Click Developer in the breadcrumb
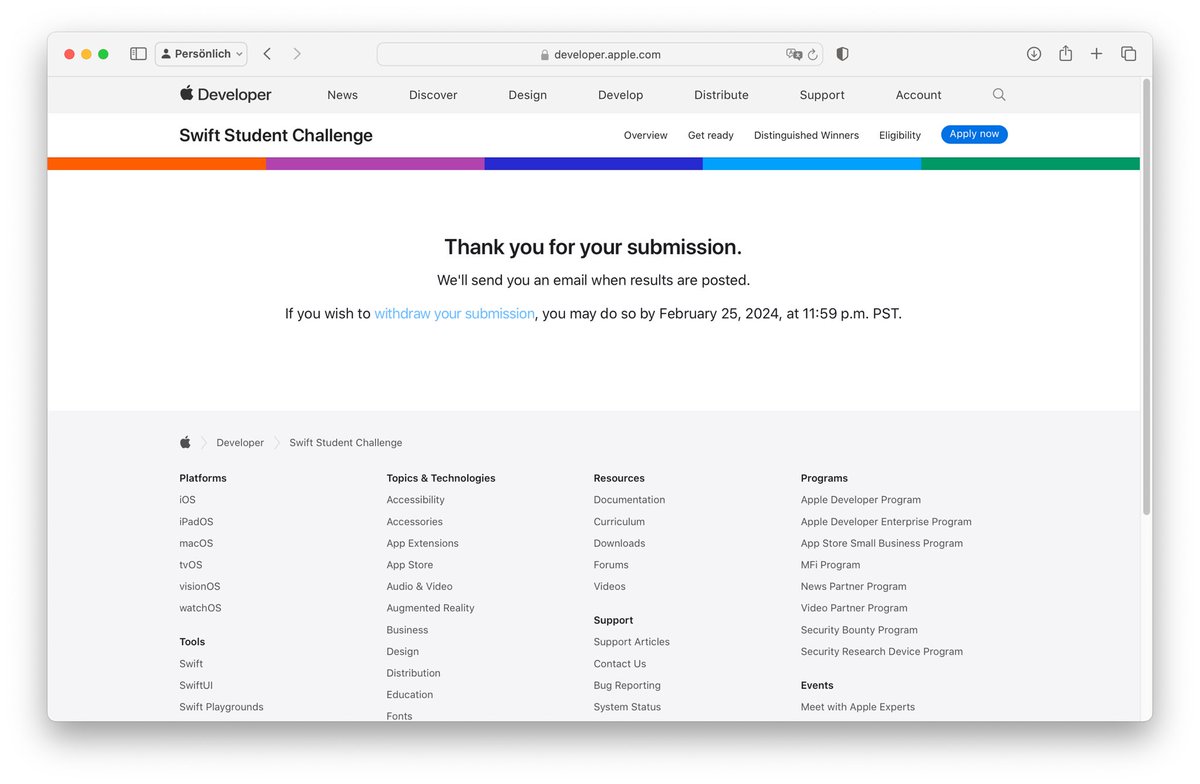 [240, 443]
